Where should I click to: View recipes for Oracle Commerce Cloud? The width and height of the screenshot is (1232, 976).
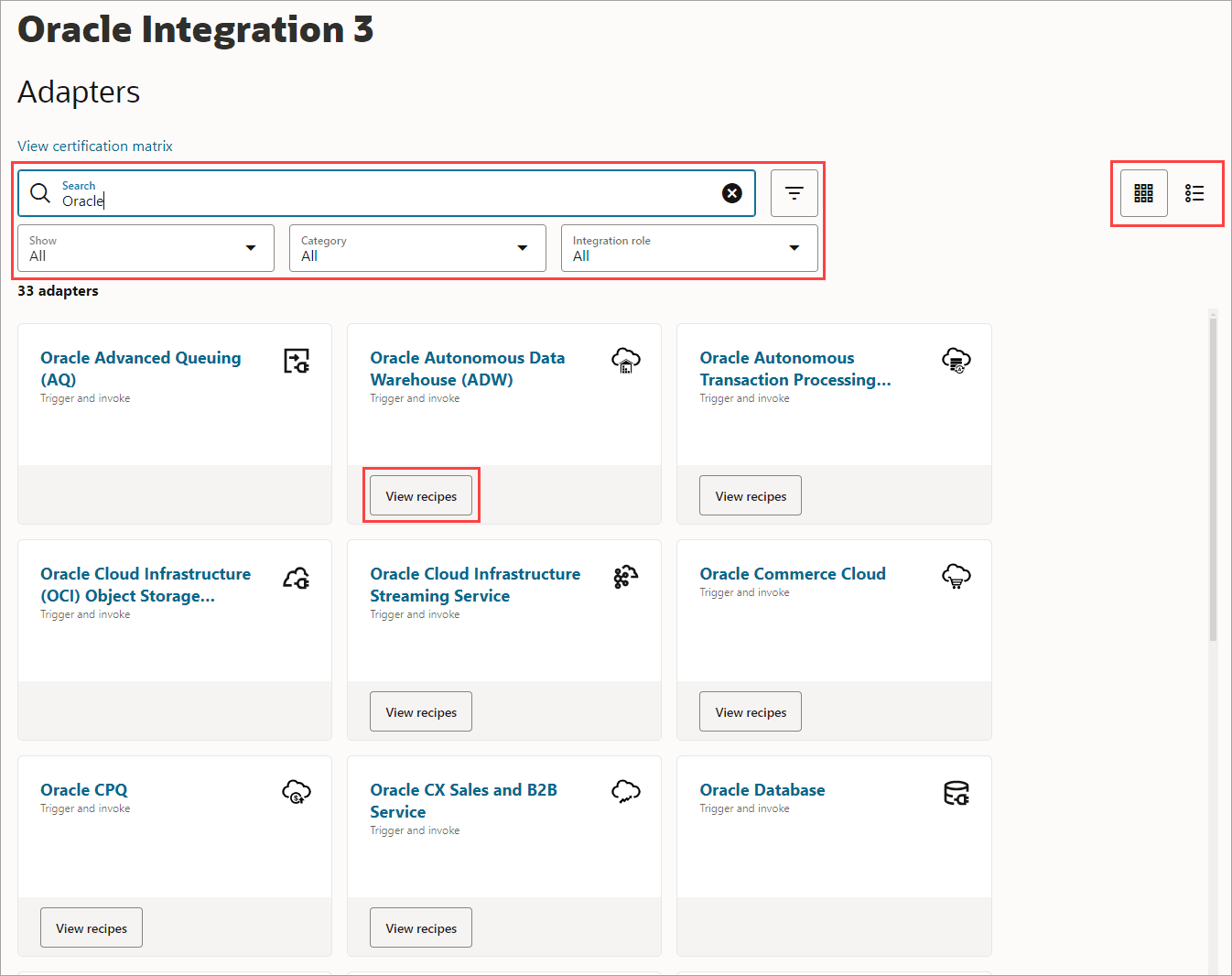click(751, 712)
